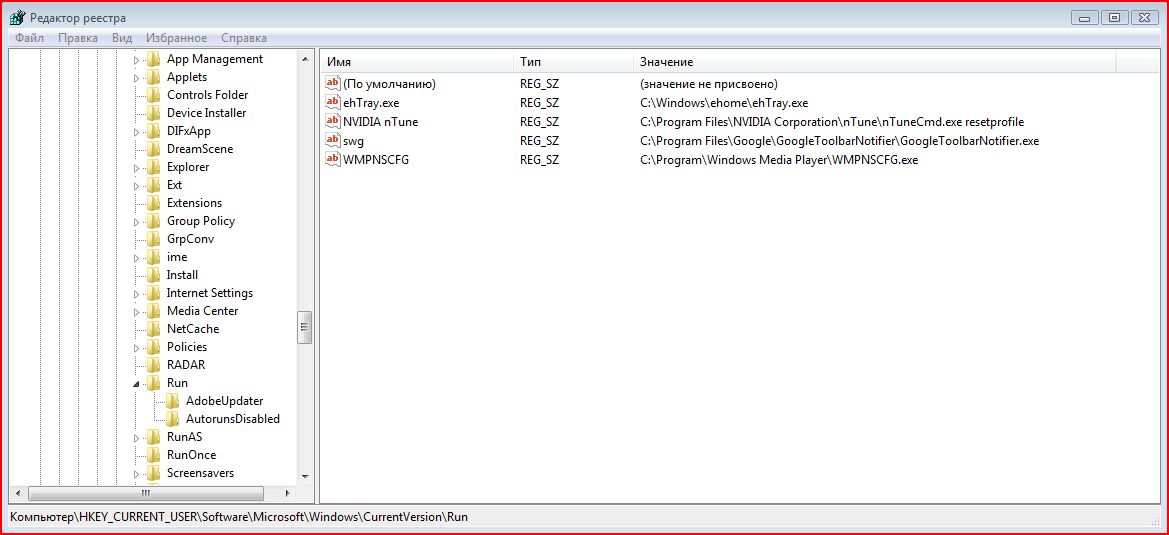This screenshot has width=1169, height=535.
Task: Expand the Policies key
Action: [x=136, y=347]
